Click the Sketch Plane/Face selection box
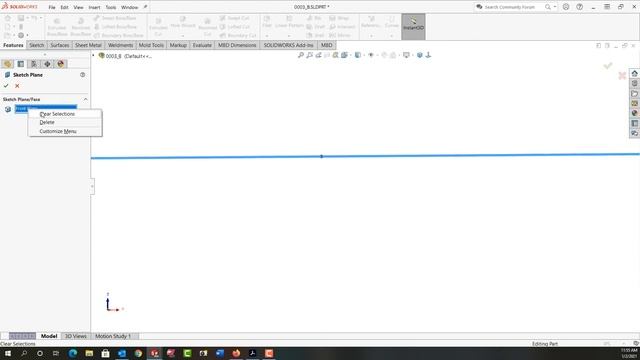The width and height of the screenshot is (640, 360). [46, 109]
